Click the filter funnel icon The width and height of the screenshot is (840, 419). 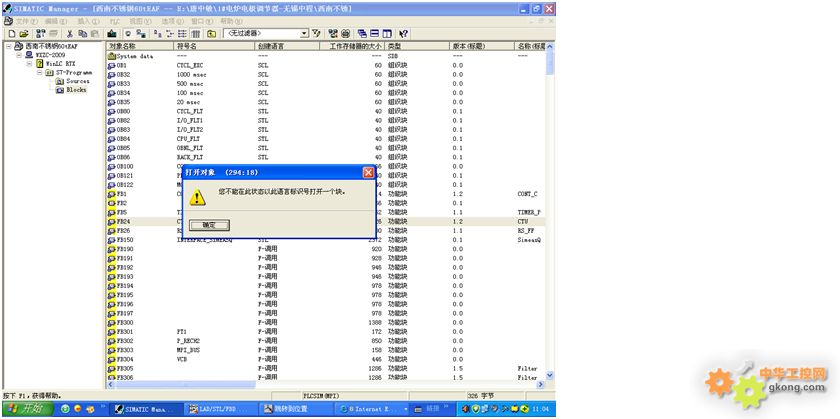pos(316,34)
